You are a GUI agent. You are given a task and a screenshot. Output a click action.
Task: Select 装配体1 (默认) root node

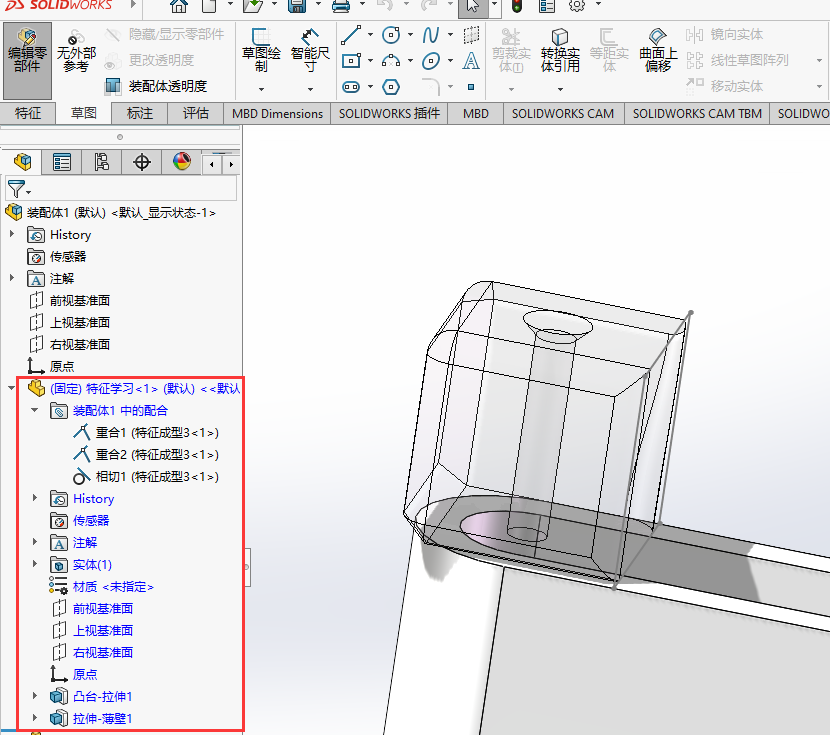tap(111, 213)
